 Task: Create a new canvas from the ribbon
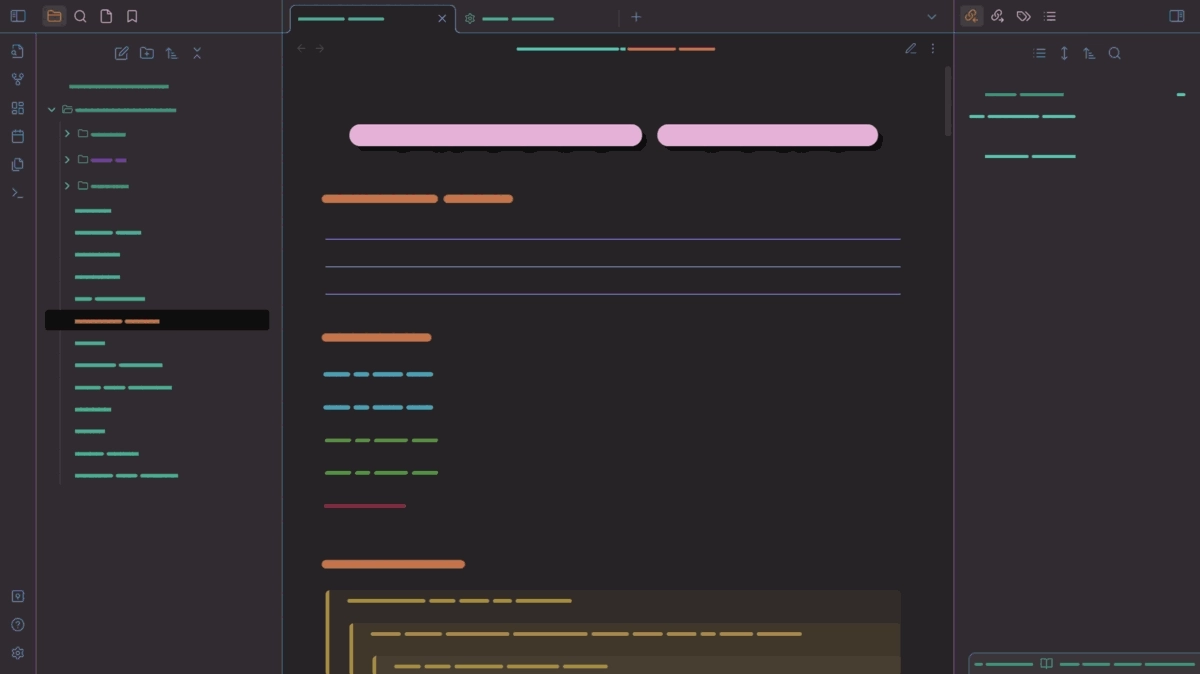tap(17, 108)
